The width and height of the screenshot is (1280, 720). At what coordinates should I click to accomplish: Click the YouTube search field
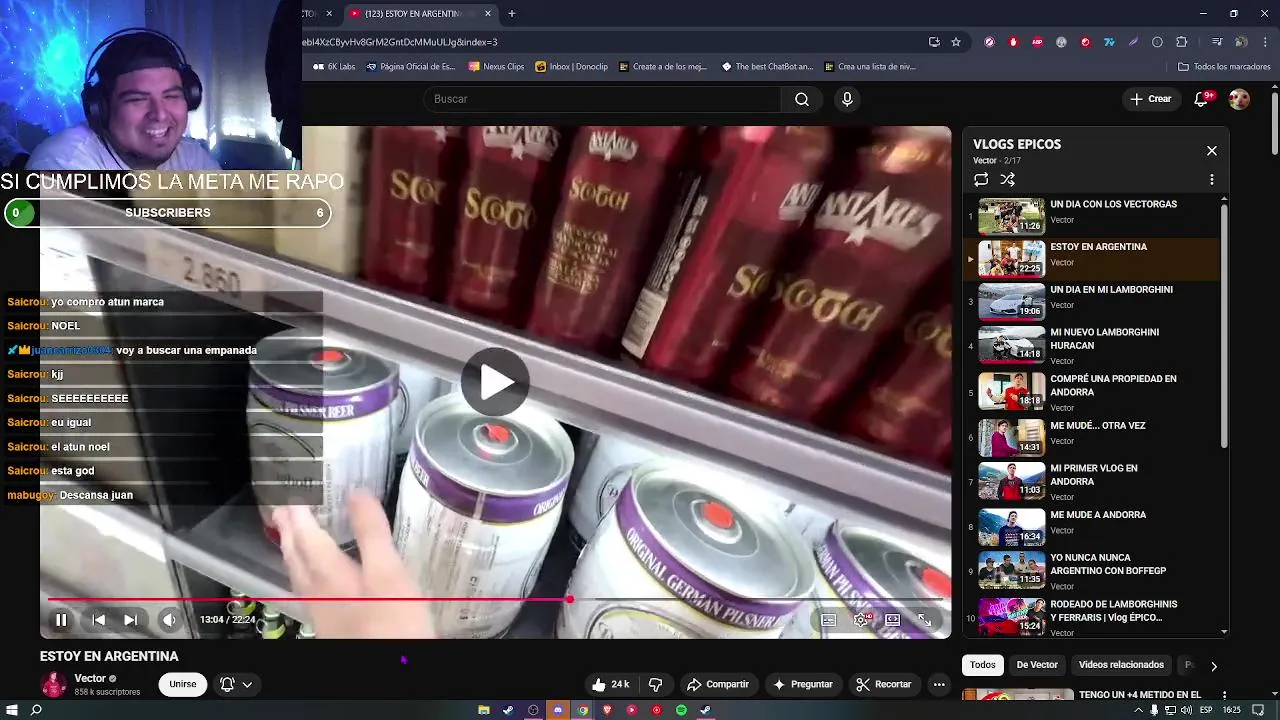coord(602,99)
